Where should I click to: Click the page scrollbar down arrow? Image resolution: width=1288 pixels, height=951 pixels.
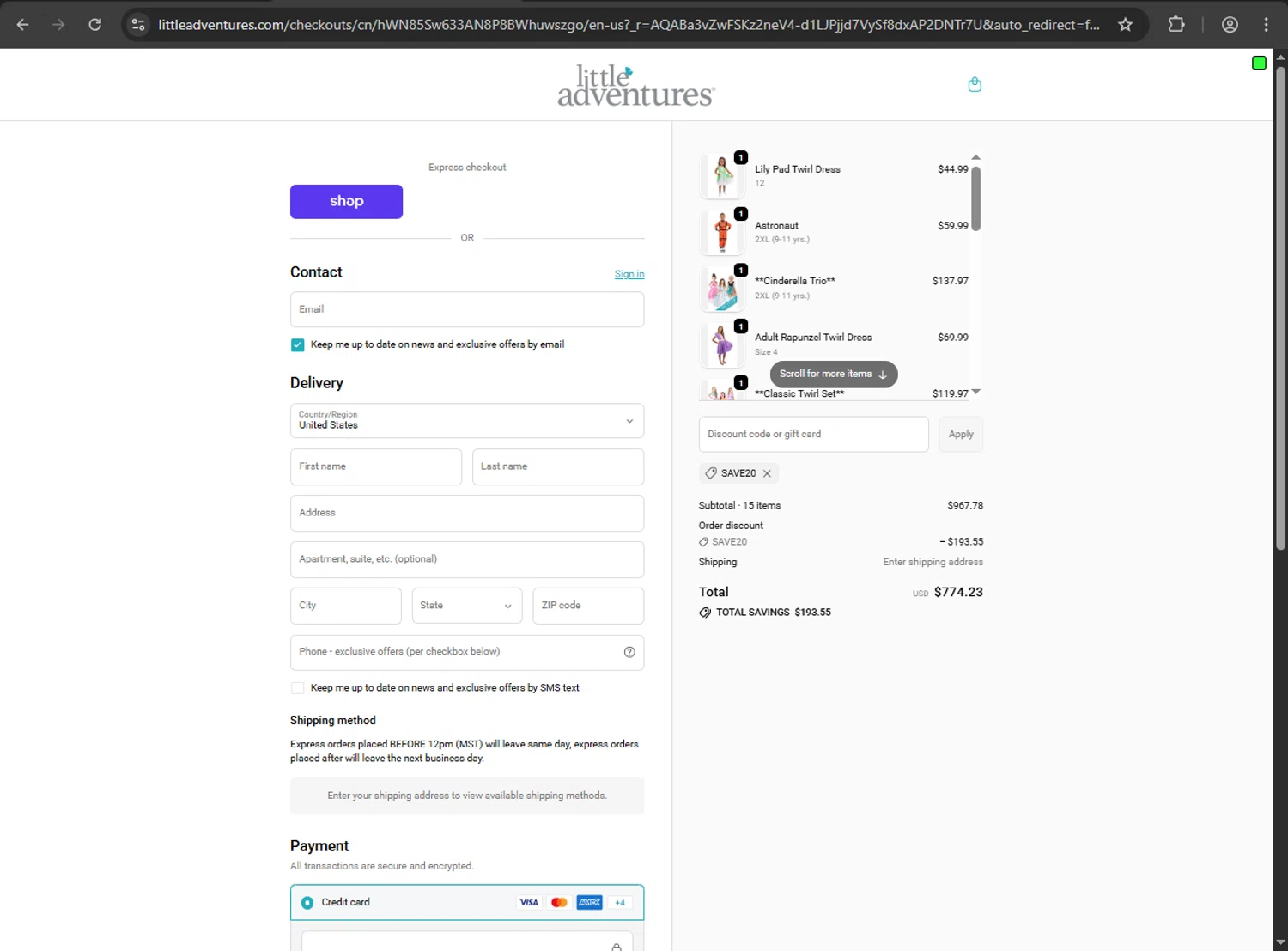coord(1280,942)
